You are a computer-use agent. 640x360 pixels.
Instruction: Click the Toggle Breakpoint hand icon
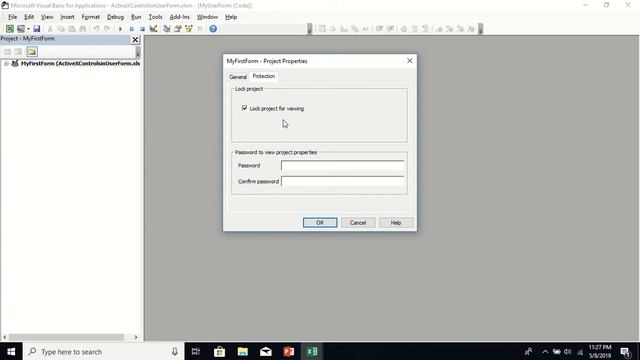tap(404, 29)
